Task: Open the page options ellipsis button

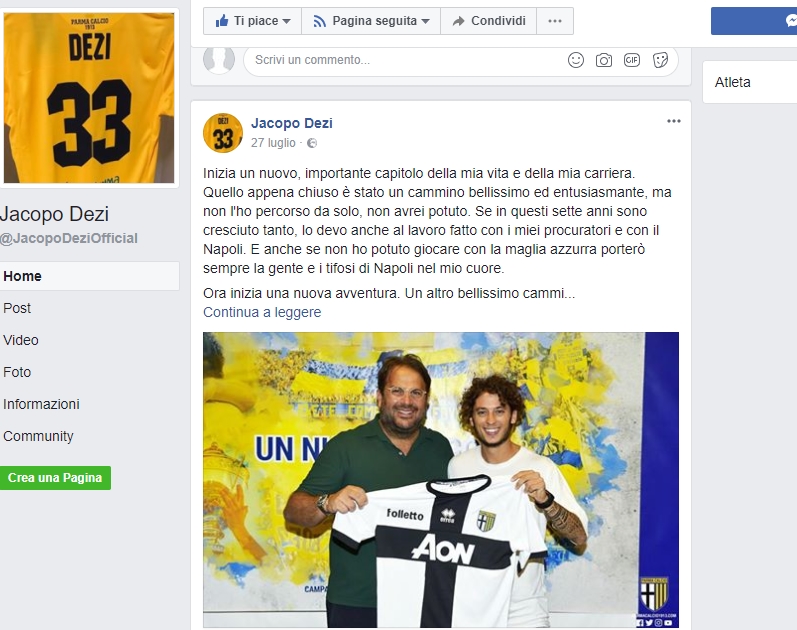Action: pyautogui.click(x=555, y=21)
